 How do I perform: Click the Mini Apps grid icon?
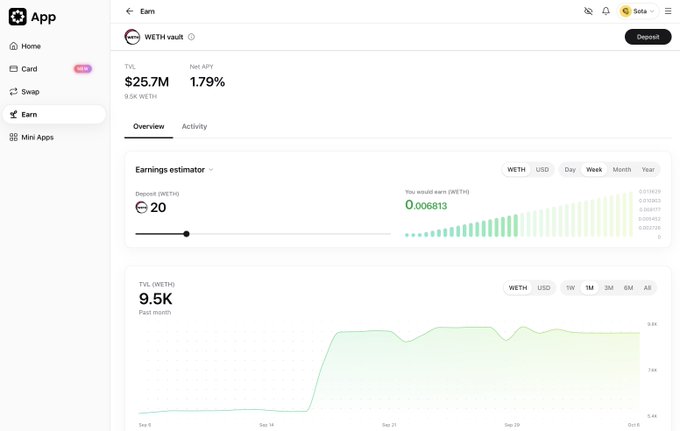tap(13, 137)
